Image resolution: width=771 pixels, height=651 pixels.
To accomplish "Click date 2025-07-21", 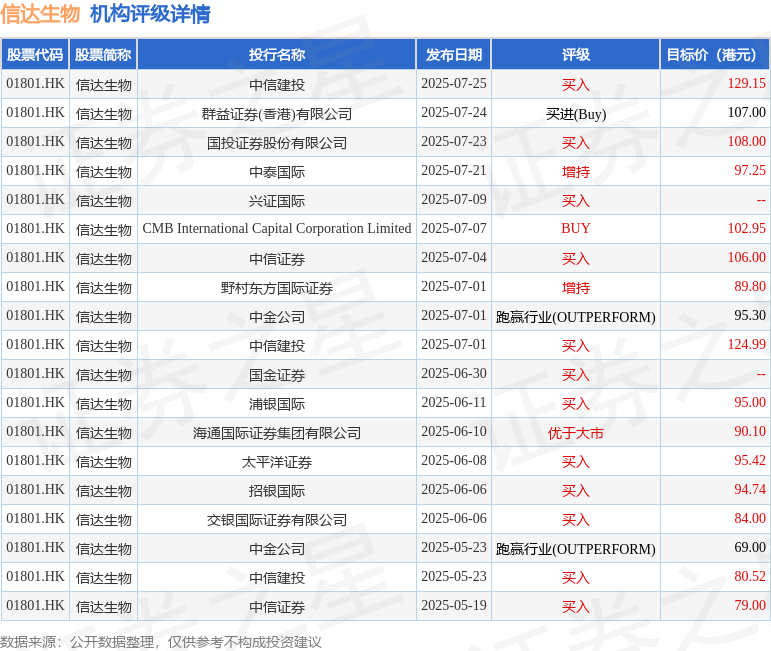I will point(454,170).
